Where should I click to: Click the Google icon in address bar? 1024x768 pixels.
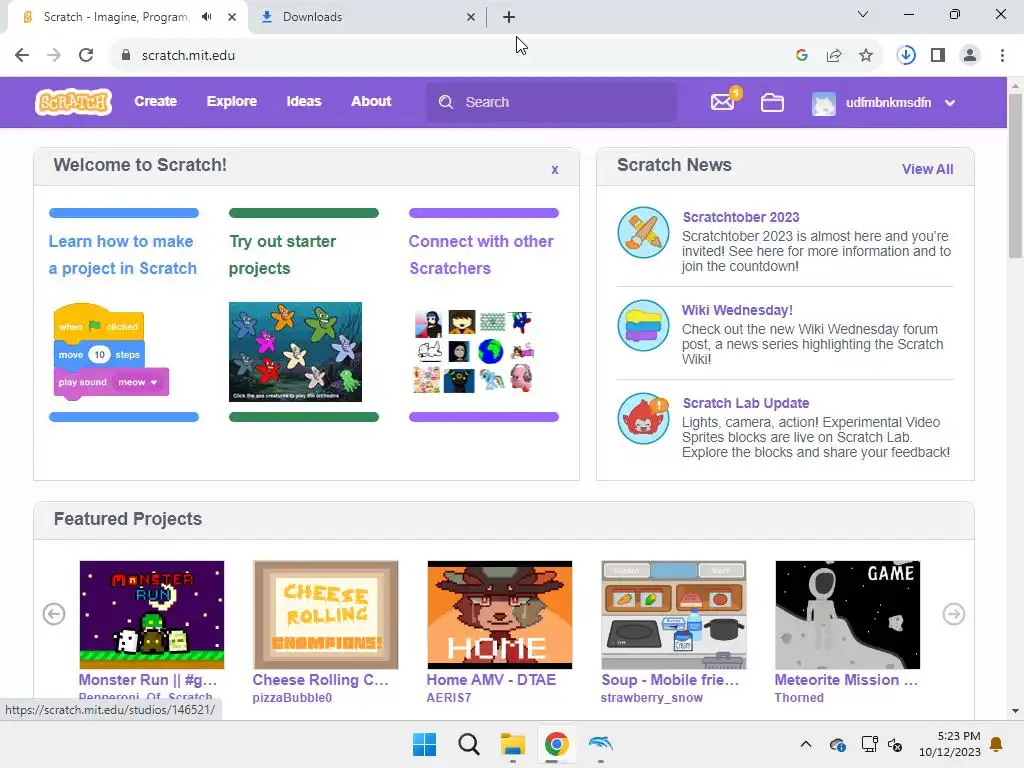point(802,56)
